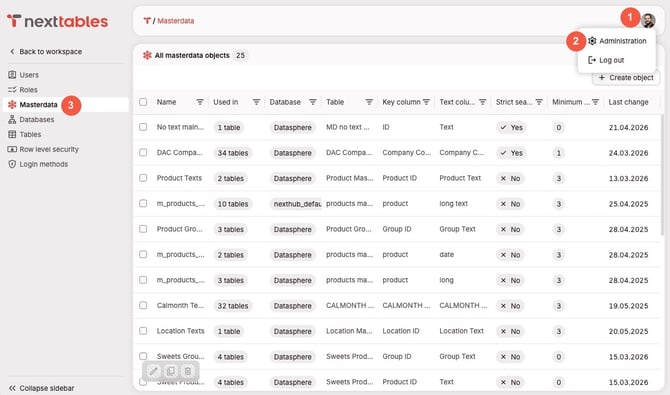Open filter for the Database column
The width and height of the screenshot is (670, 395).
click(x=313, y=102)
